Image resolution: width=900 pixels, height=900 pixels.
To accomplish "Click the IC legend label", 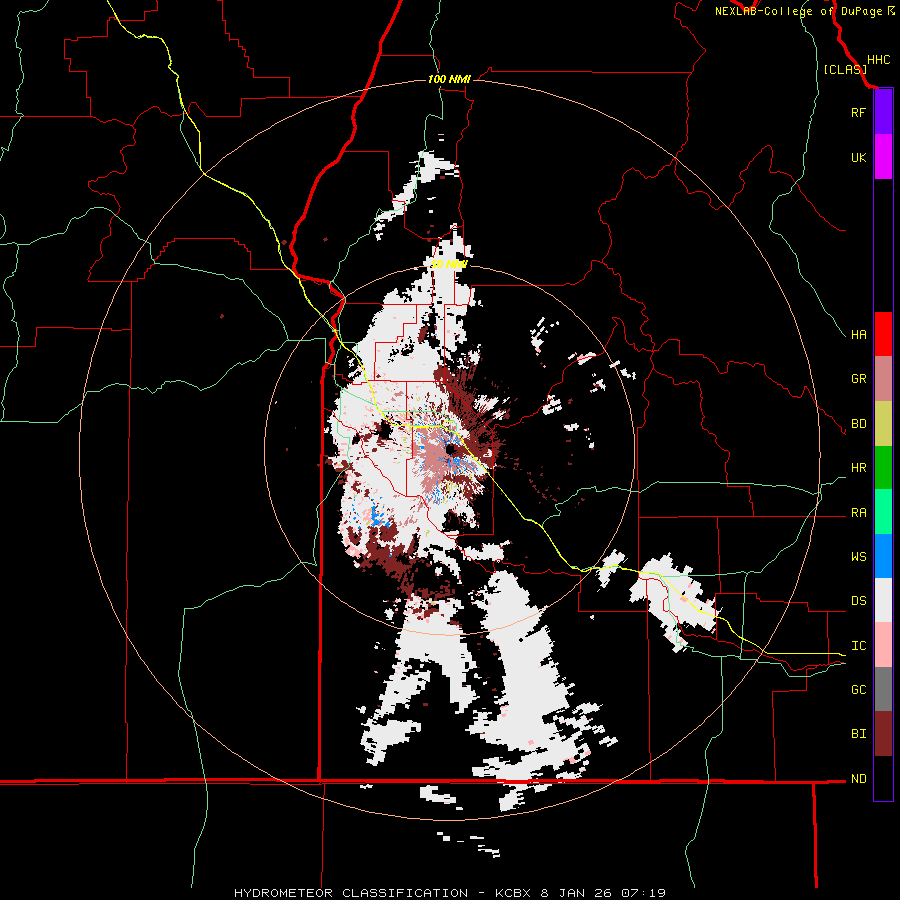I will pos(858,646).
